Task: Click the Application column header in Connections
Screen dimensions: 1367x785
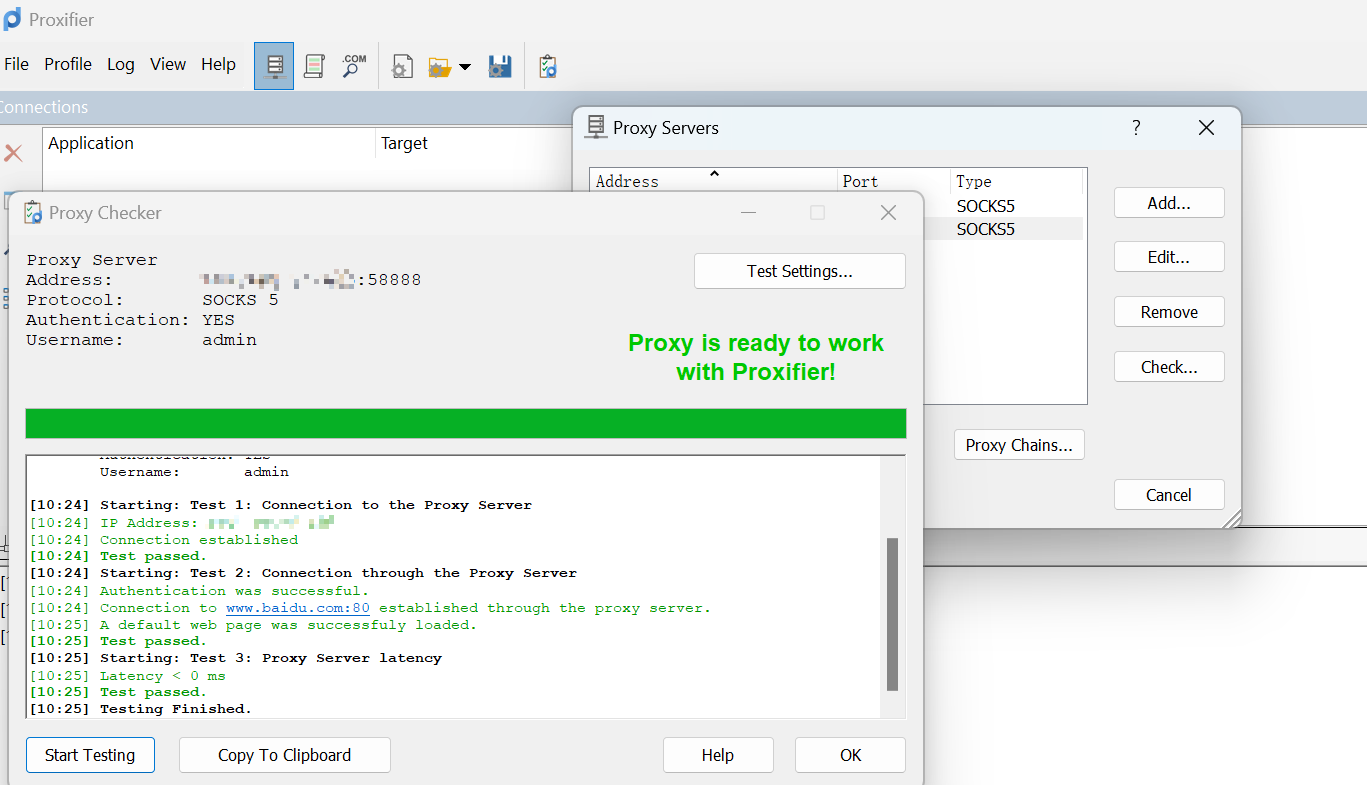Action: 210,143
